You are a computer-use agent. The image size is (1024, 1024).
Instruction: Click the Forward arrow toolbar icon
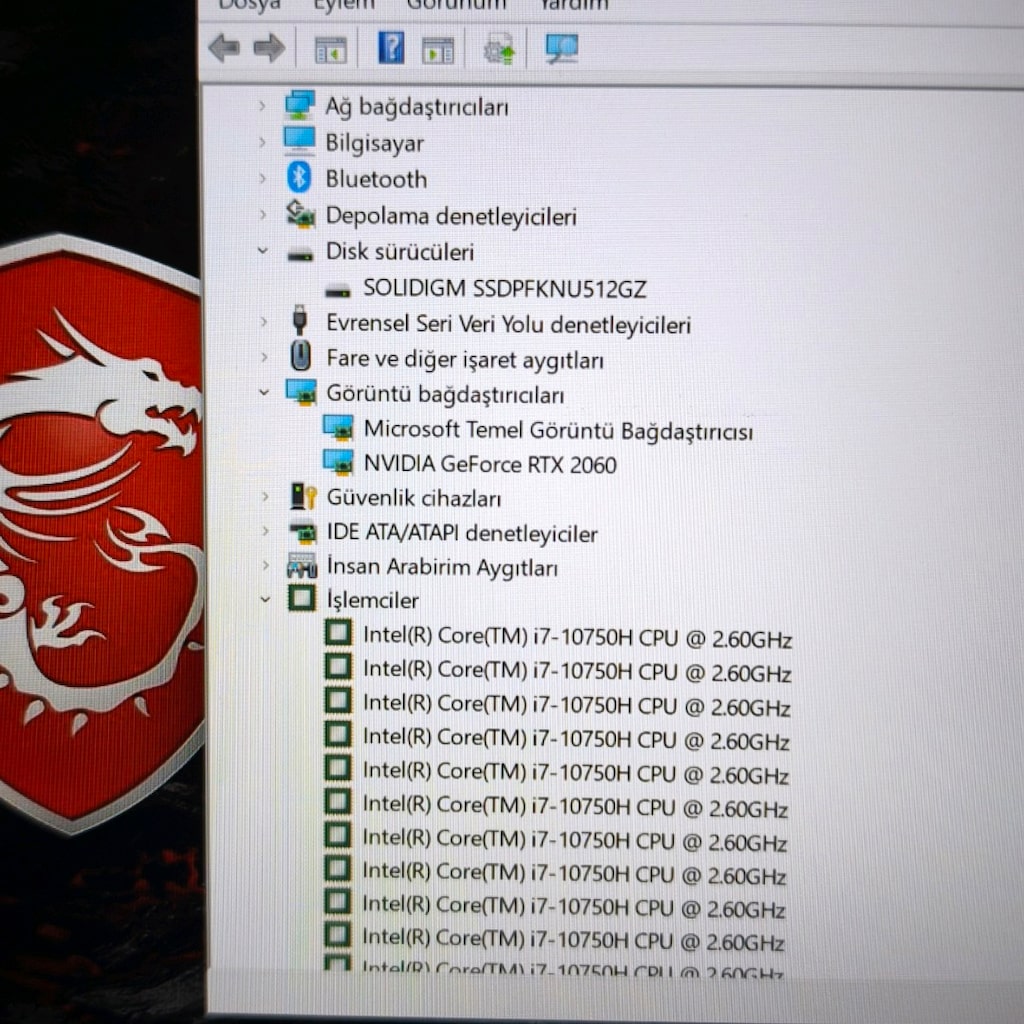269,48
